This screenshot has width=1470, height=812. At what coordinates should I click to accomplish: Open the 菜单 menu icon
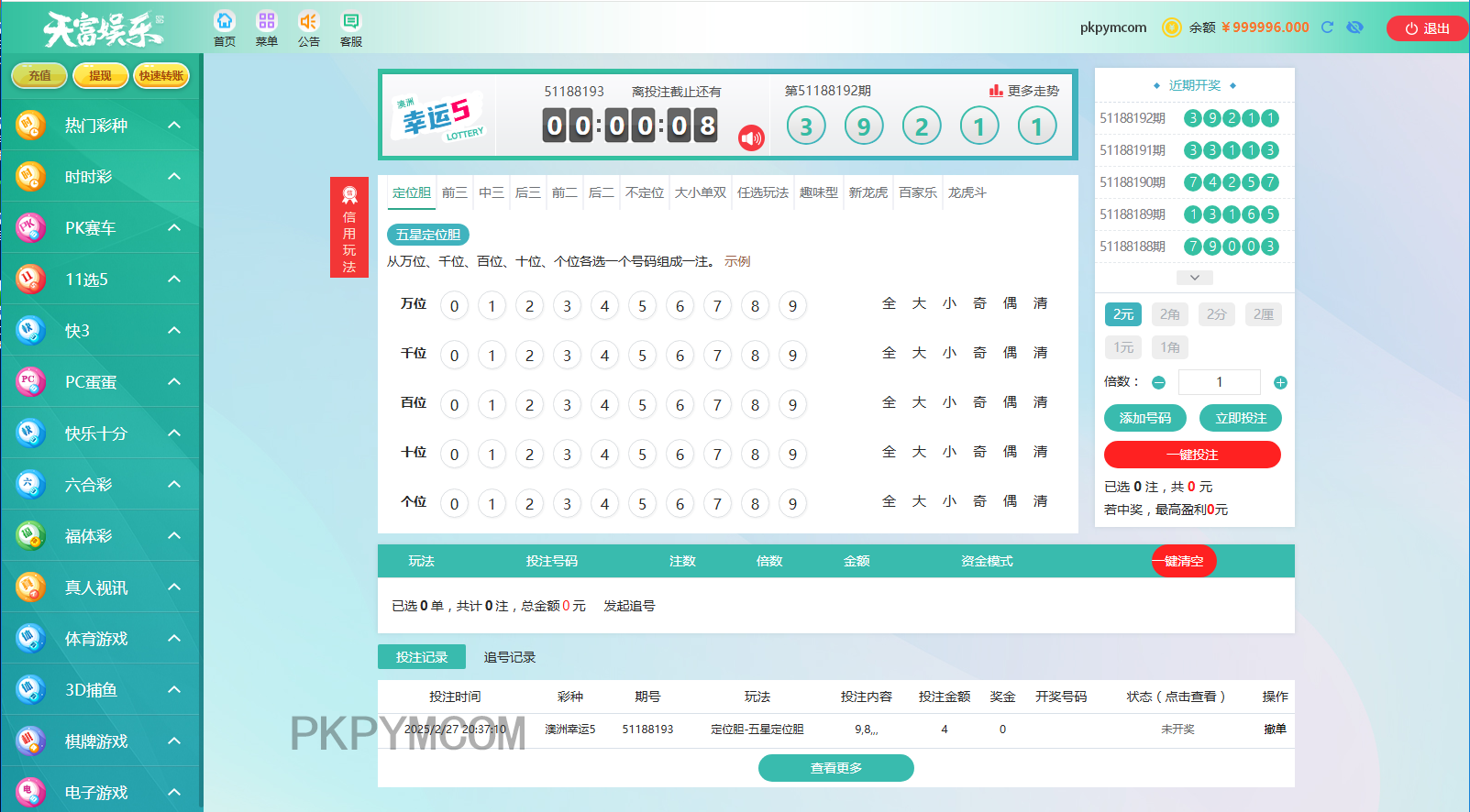point(267,21)
